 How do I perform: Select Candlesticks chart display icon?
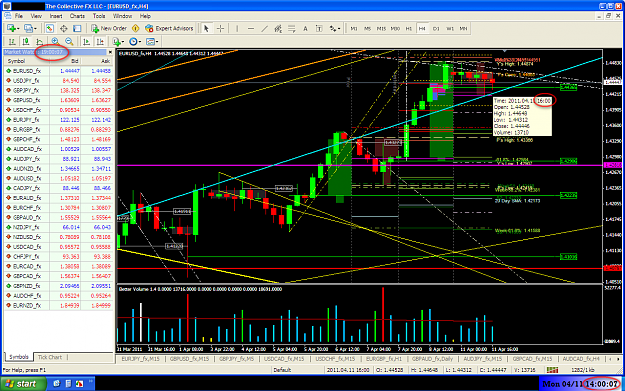pyautogui.click(x=26, y=41)
